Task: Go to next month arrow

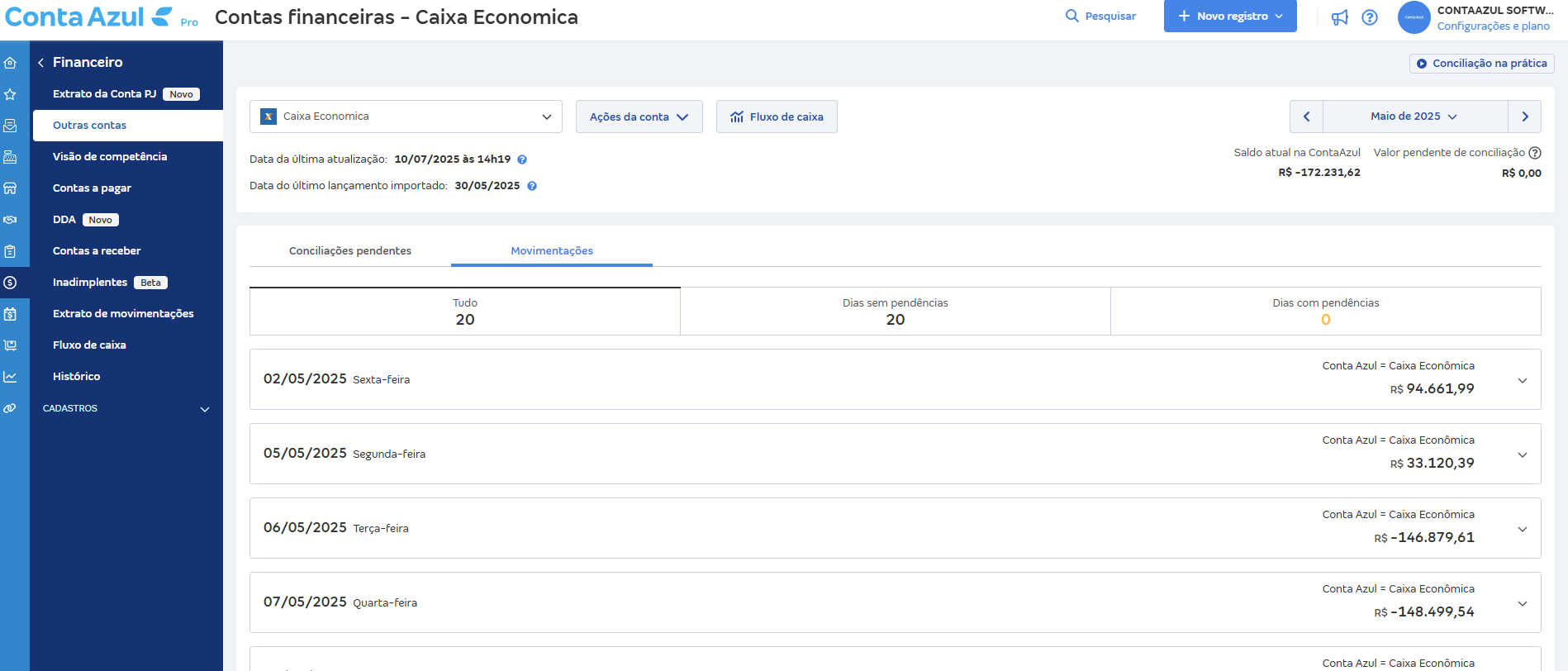Action: tap(1525, 117)
